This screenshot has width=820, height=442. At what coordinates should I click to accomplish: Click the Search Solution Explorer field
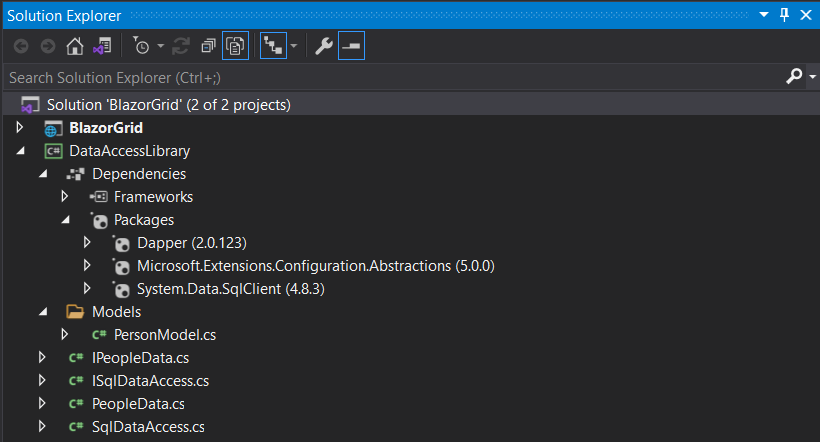click(392, 77)
